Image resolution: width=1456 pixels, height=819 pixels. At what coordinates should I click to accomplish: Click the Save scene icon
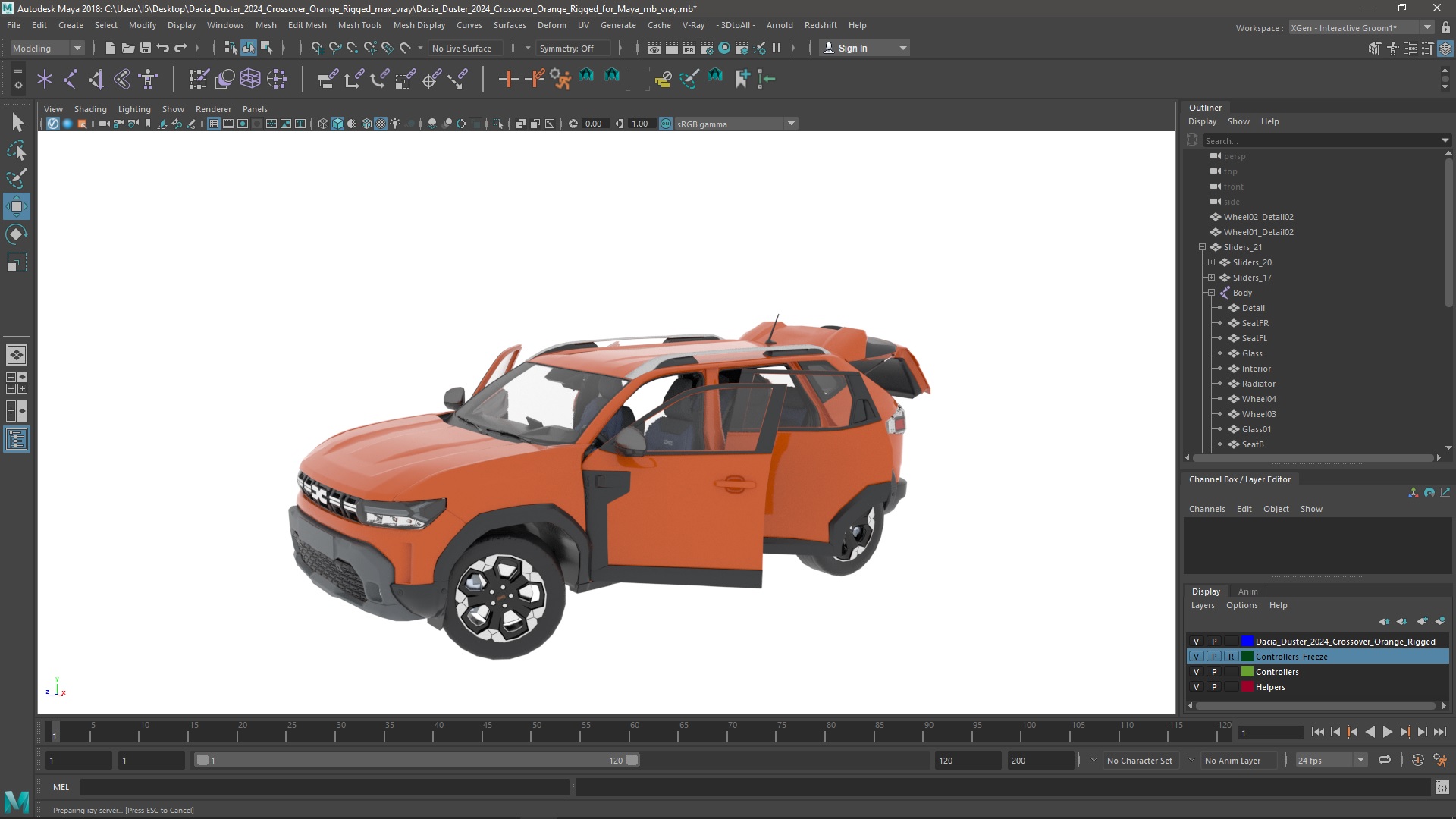tap(146, 48)
